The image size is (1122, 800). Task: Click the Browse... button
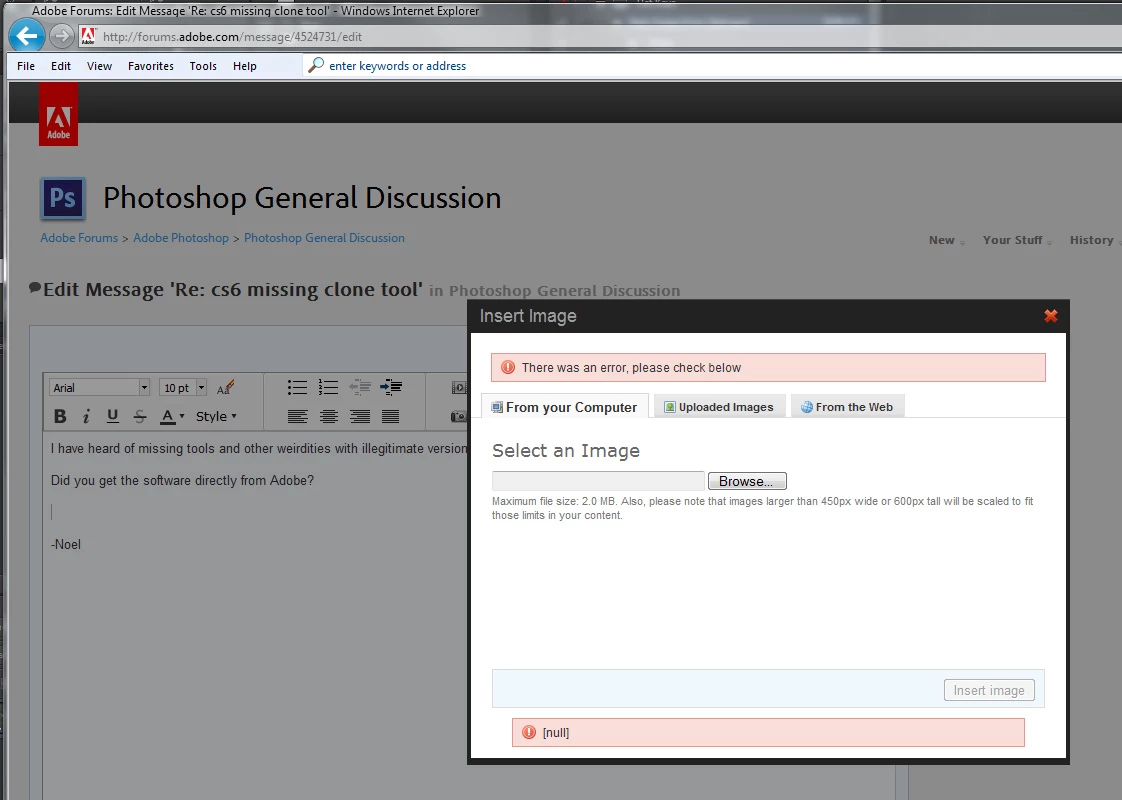(747, 481)
